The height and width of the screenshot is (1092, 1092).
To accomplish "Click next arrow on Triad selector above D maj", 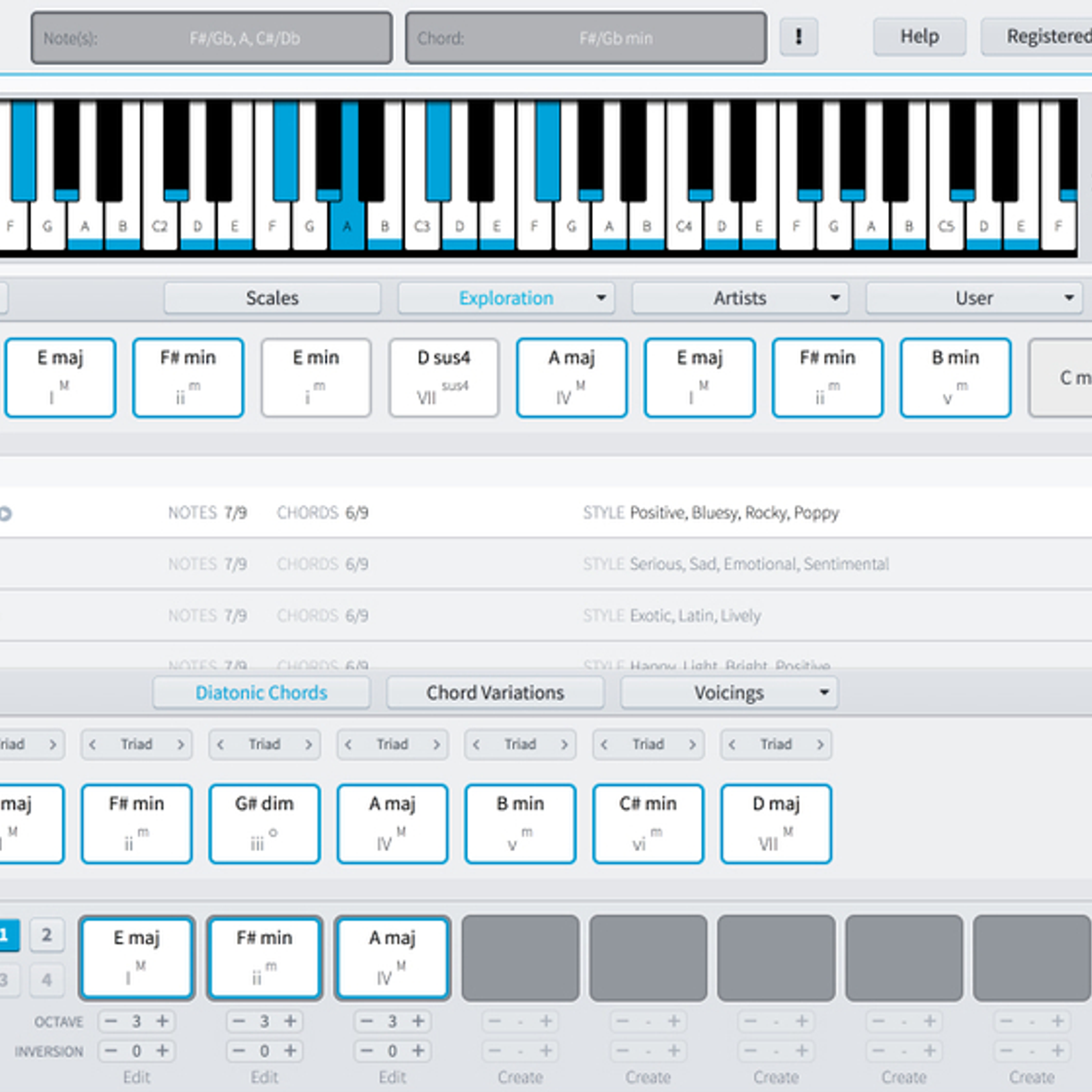I will click(820, 745).
